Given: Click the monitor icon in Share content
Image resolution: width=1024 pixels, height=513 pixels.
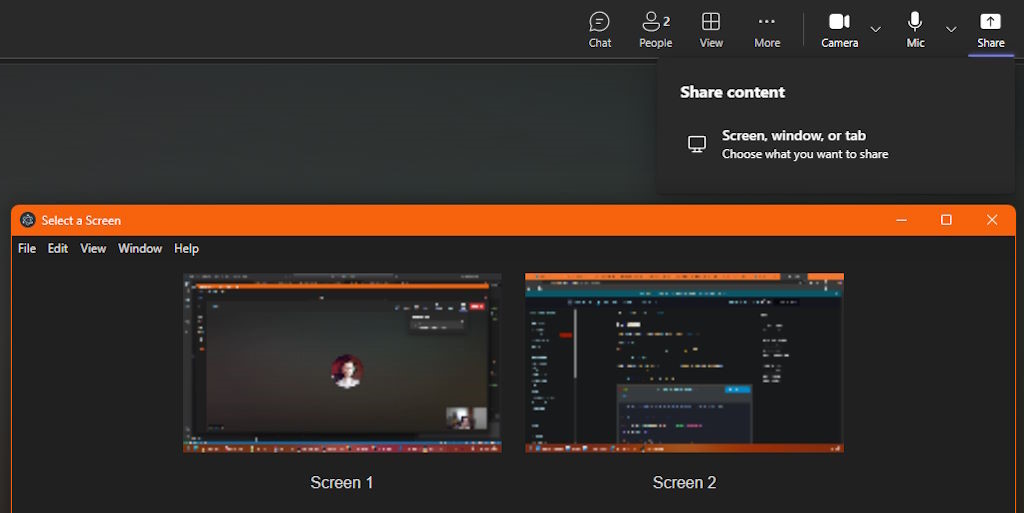Looking at the screenshot, I should tap(697, 144).
